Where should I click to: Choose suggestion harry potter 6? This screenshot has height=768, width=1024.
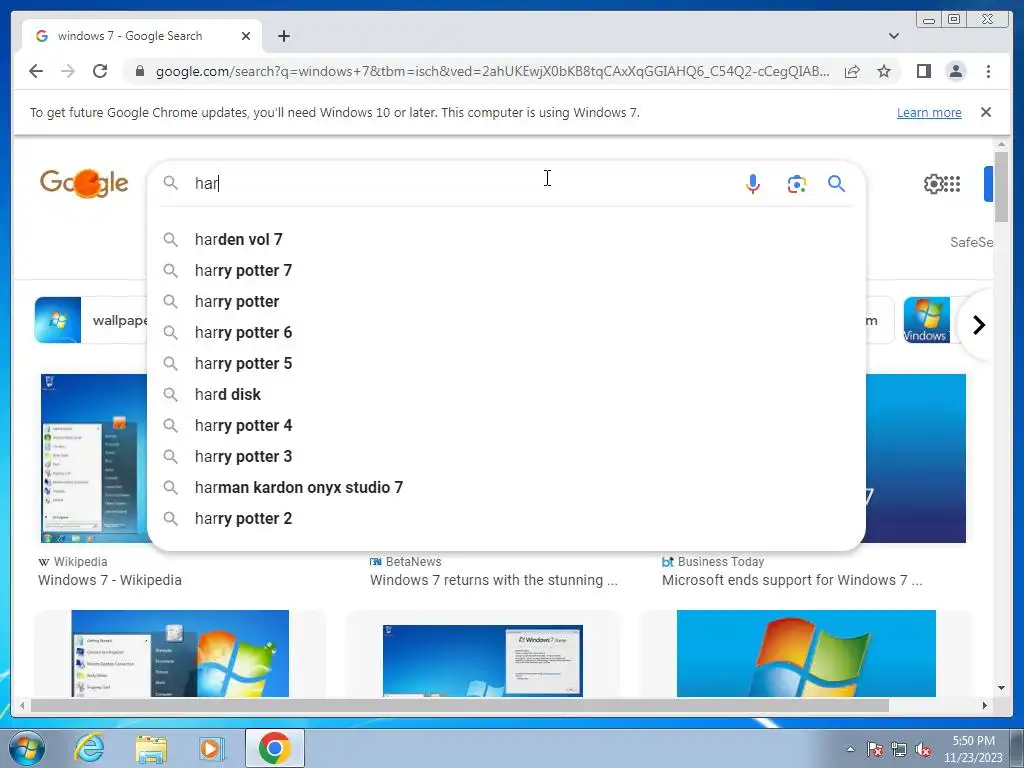point(506,332)
